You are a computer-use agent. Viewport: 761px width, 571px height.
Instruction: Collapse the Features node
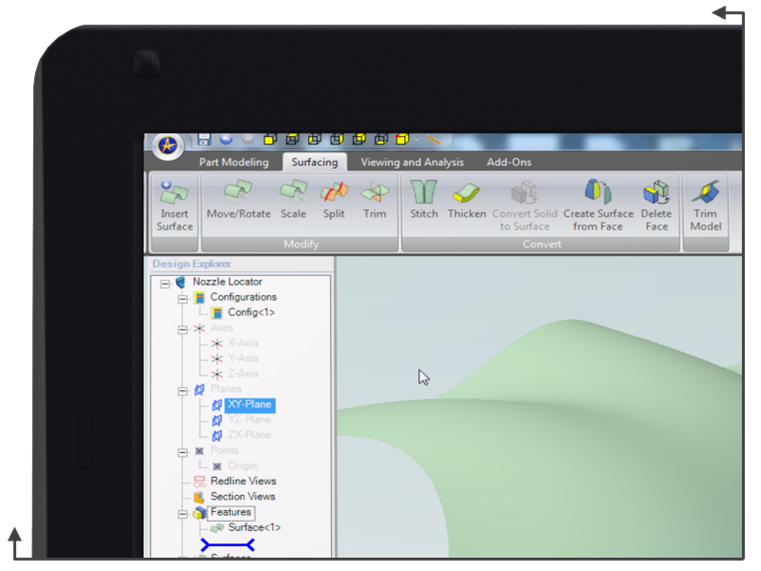point(182,514)
